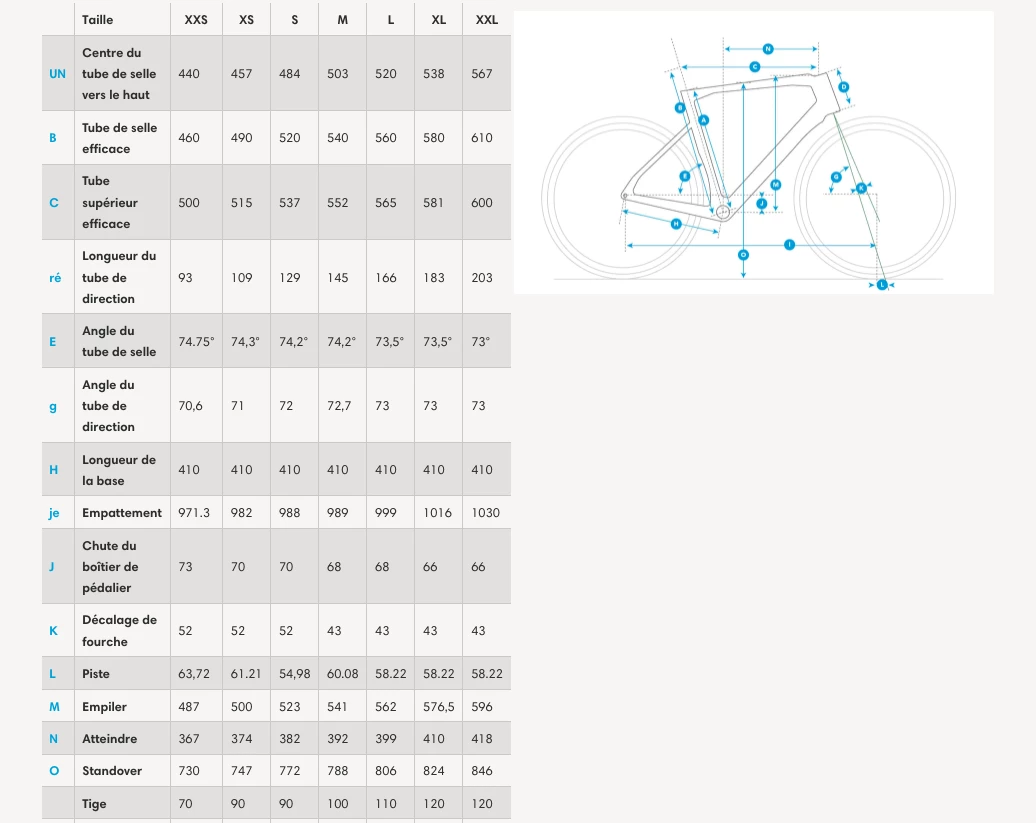This screenshot has width=1036, height=823.
Task: Click the J bottom bracket drop marker
Action: point(762,204)
